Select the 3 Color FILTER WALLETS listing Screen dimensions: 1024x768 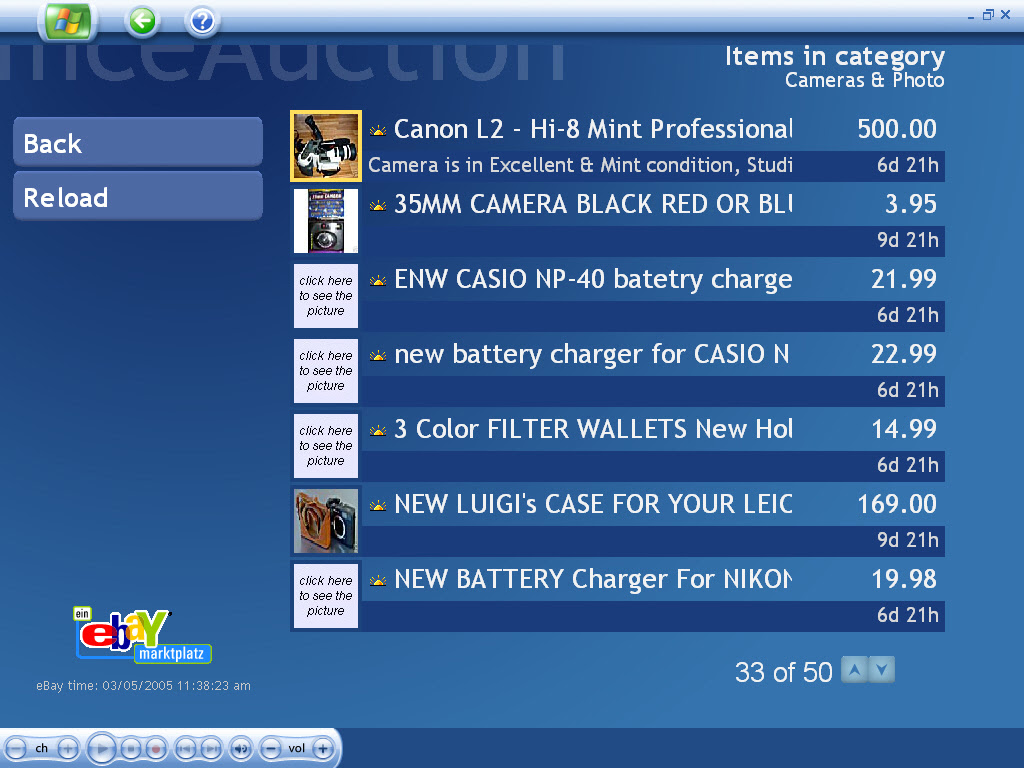[593, 429]
